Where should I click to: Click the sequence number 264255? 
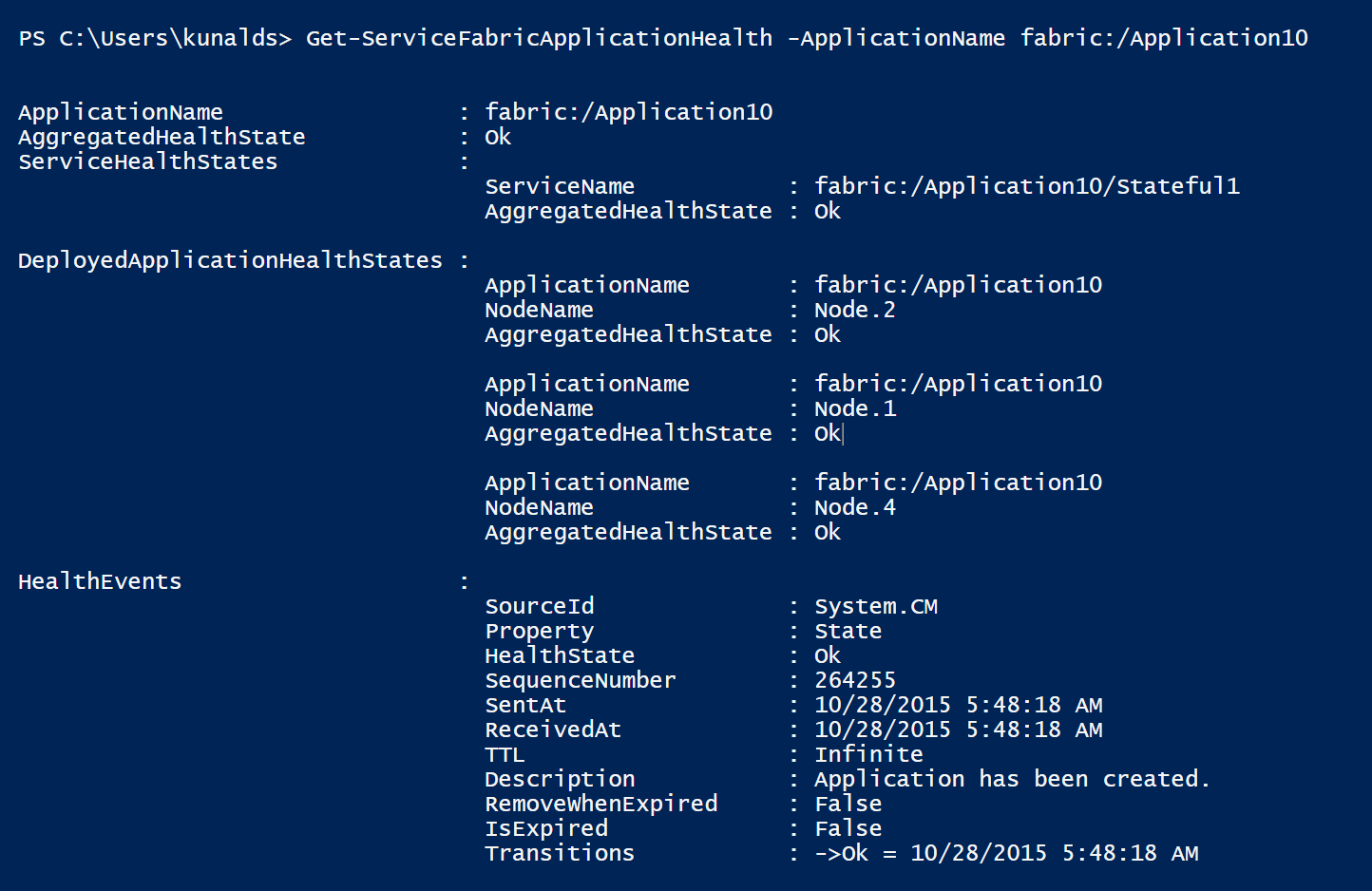854,680
